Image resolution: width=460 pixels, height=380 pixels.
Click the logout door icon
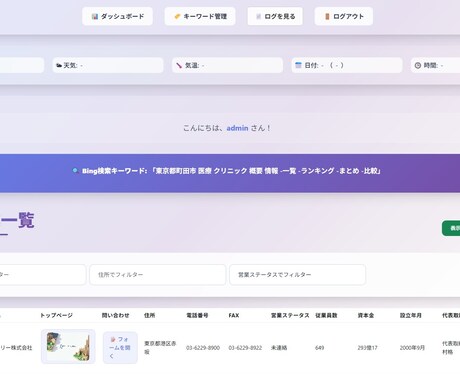tap(327, 16)
